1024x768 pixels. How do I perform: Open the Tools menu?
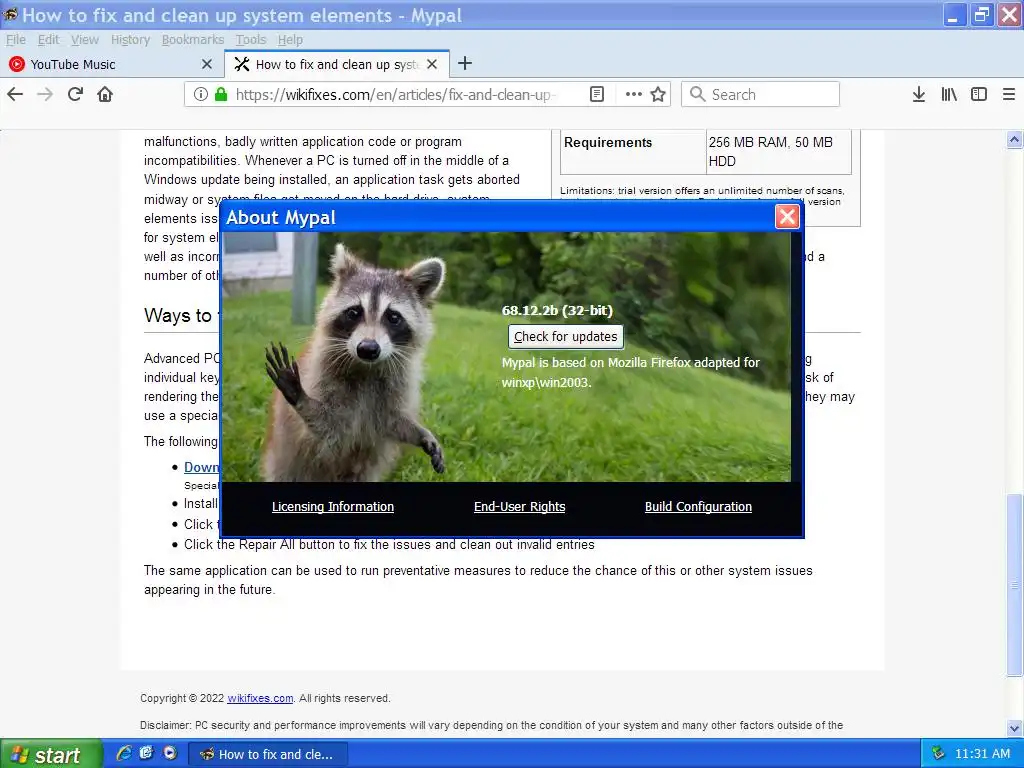tap(251, 40)
